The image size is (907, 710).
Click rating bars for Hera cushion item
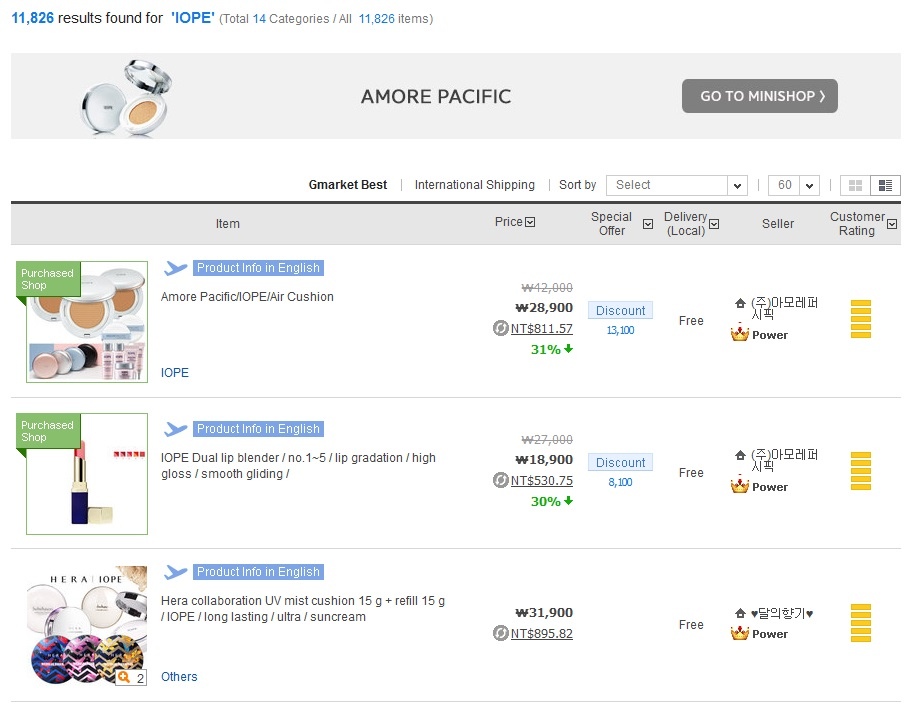pos(861,623)
